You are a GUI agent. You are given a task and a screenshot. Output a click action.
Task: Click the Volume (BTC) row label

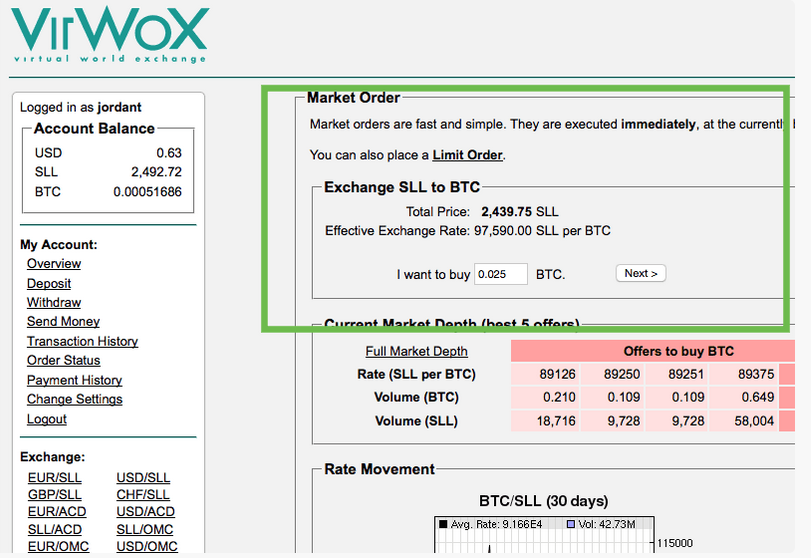pos(416,397)
